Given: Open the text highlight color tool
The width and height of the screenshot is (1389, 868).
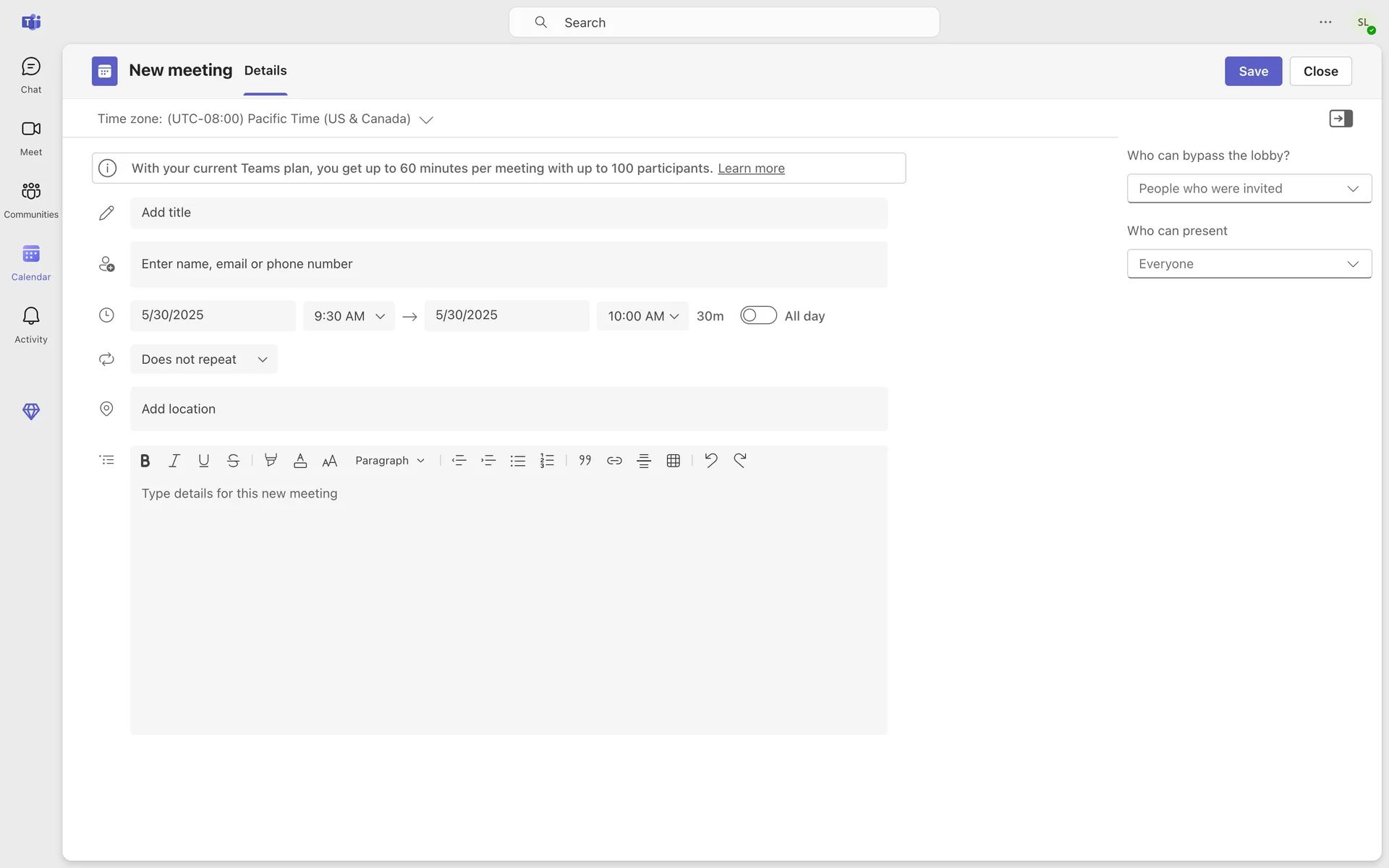Looking at the screenshot, I should [x=271, y=461].
